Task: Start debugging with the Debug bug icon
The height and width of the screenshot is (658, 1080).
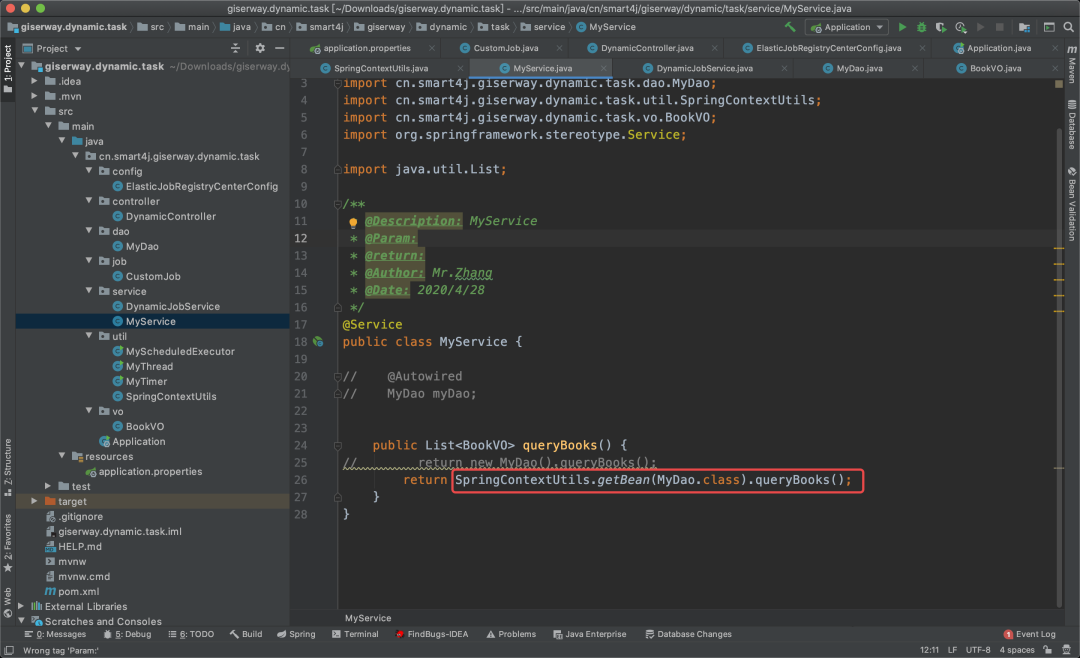Action: tap(920, 27)
